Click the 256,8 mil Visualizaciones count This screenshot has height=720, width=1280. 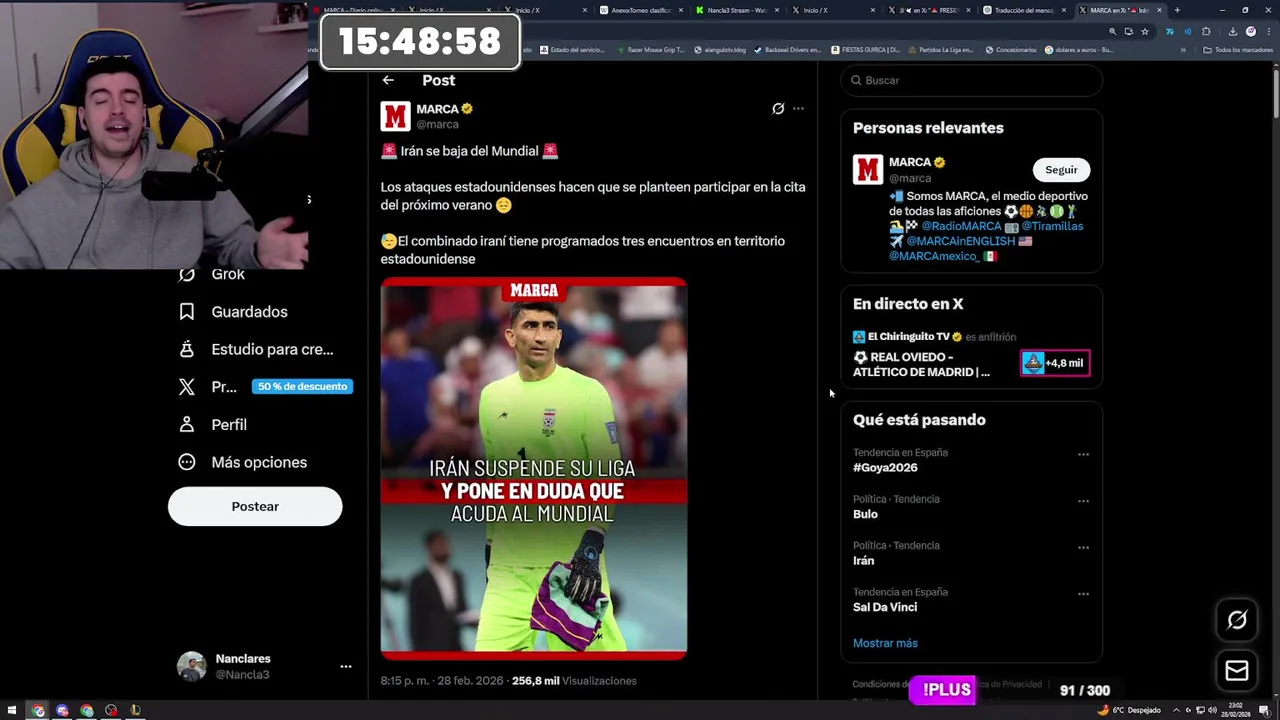(574, 681)
